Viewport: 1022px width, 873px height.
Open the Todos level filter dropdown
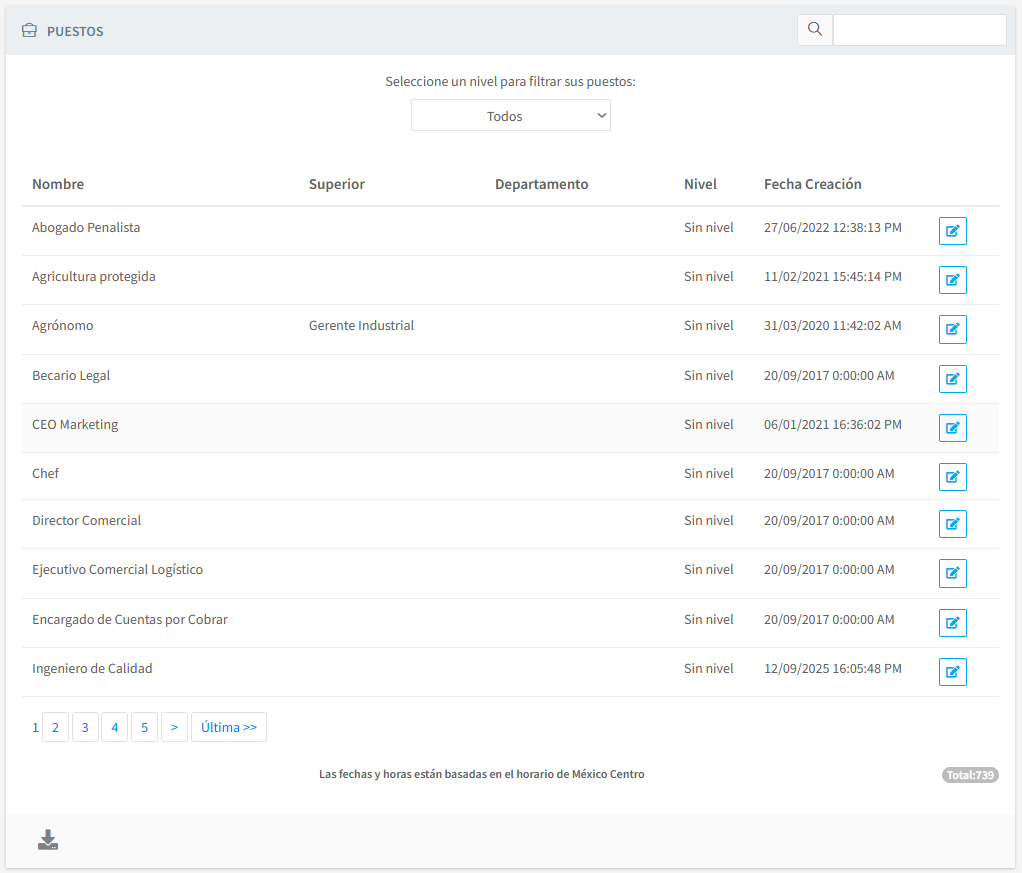pyautogui.click(x=510, y=116)
